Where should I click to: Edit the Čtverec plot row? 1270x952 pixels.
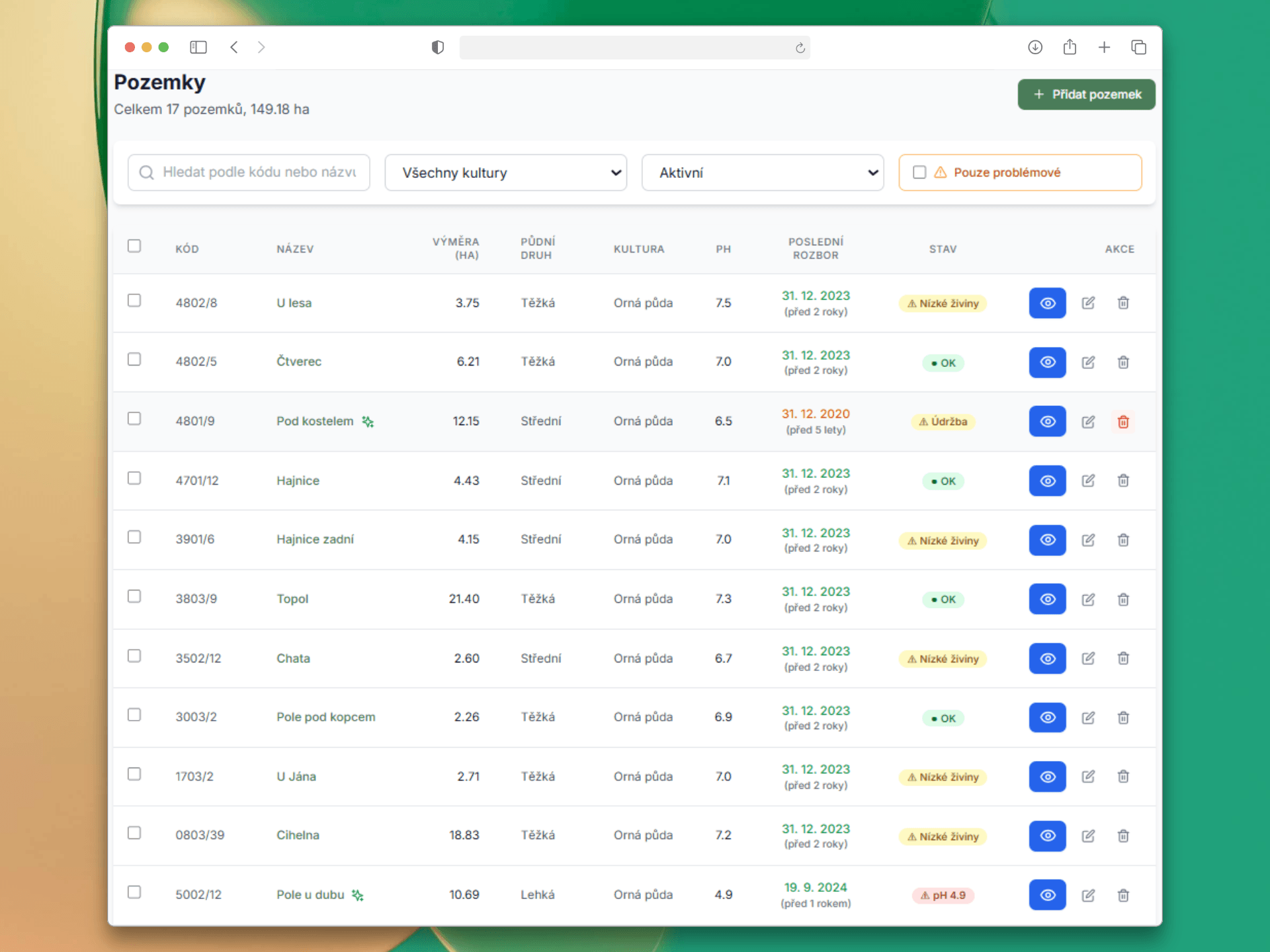tap(1088, 362)
